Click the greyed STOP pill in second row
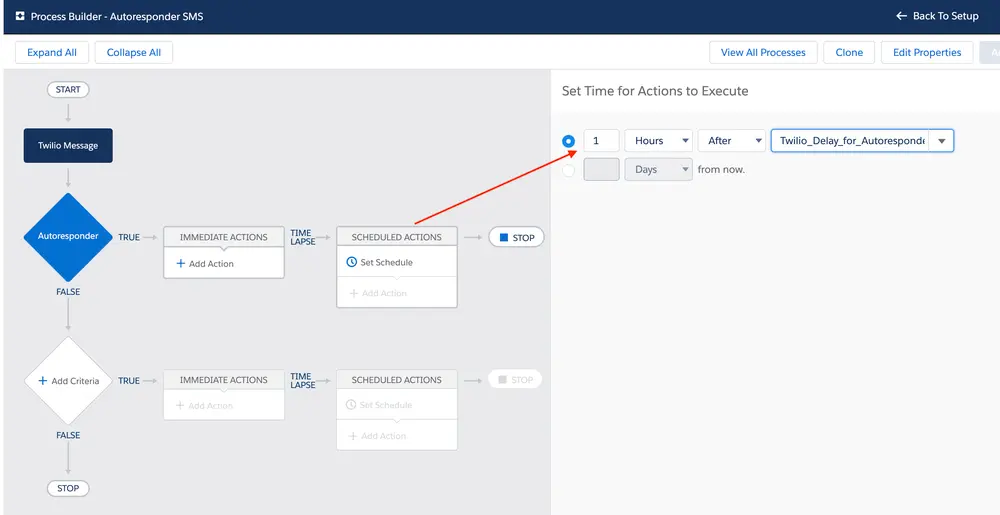Image resolution: width=1000 pixels, height=515 pixels. tap(515, 380)
